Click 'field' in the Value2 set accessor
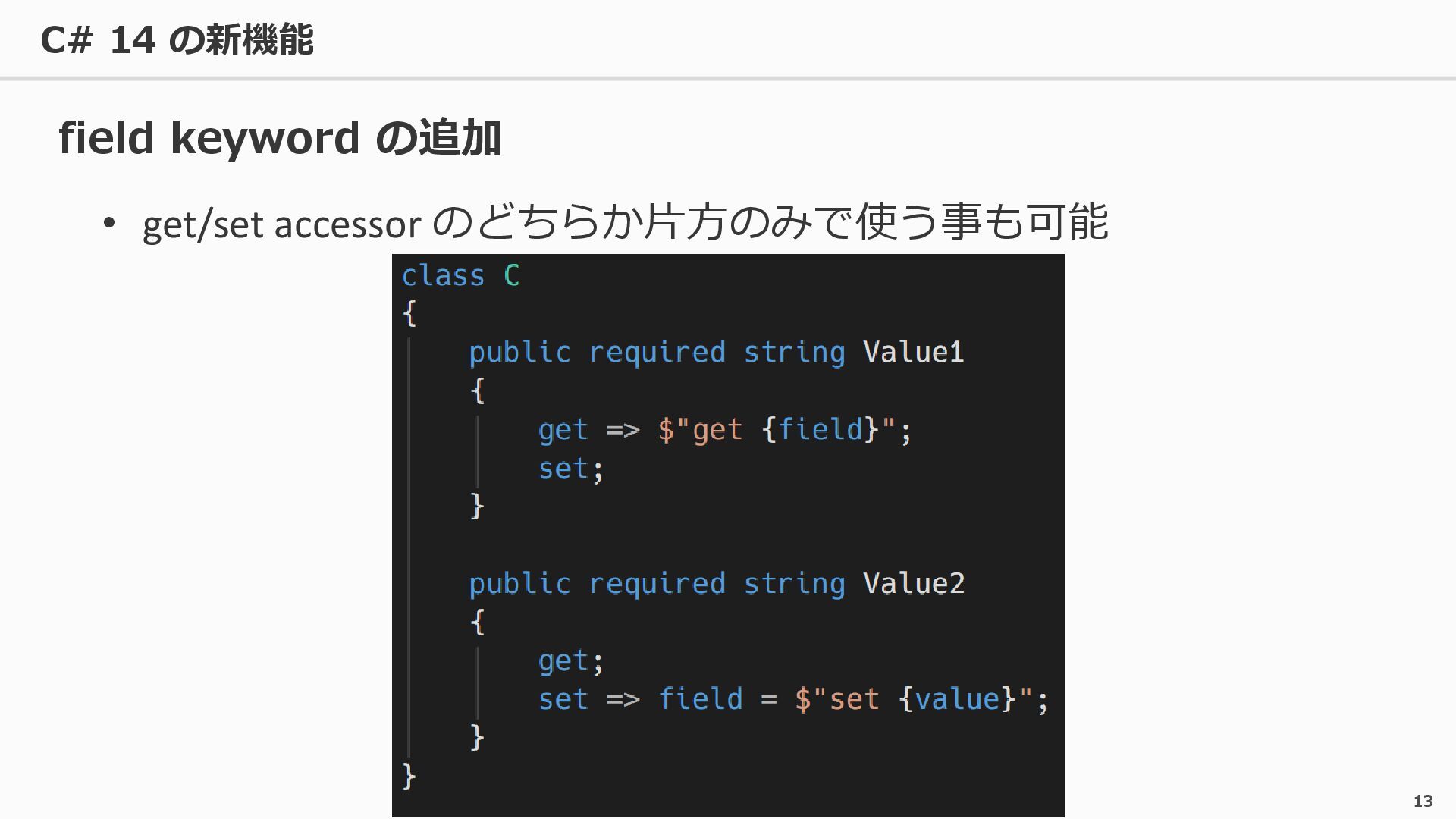Screen dimensions: 1456x819 coord(700,698)
